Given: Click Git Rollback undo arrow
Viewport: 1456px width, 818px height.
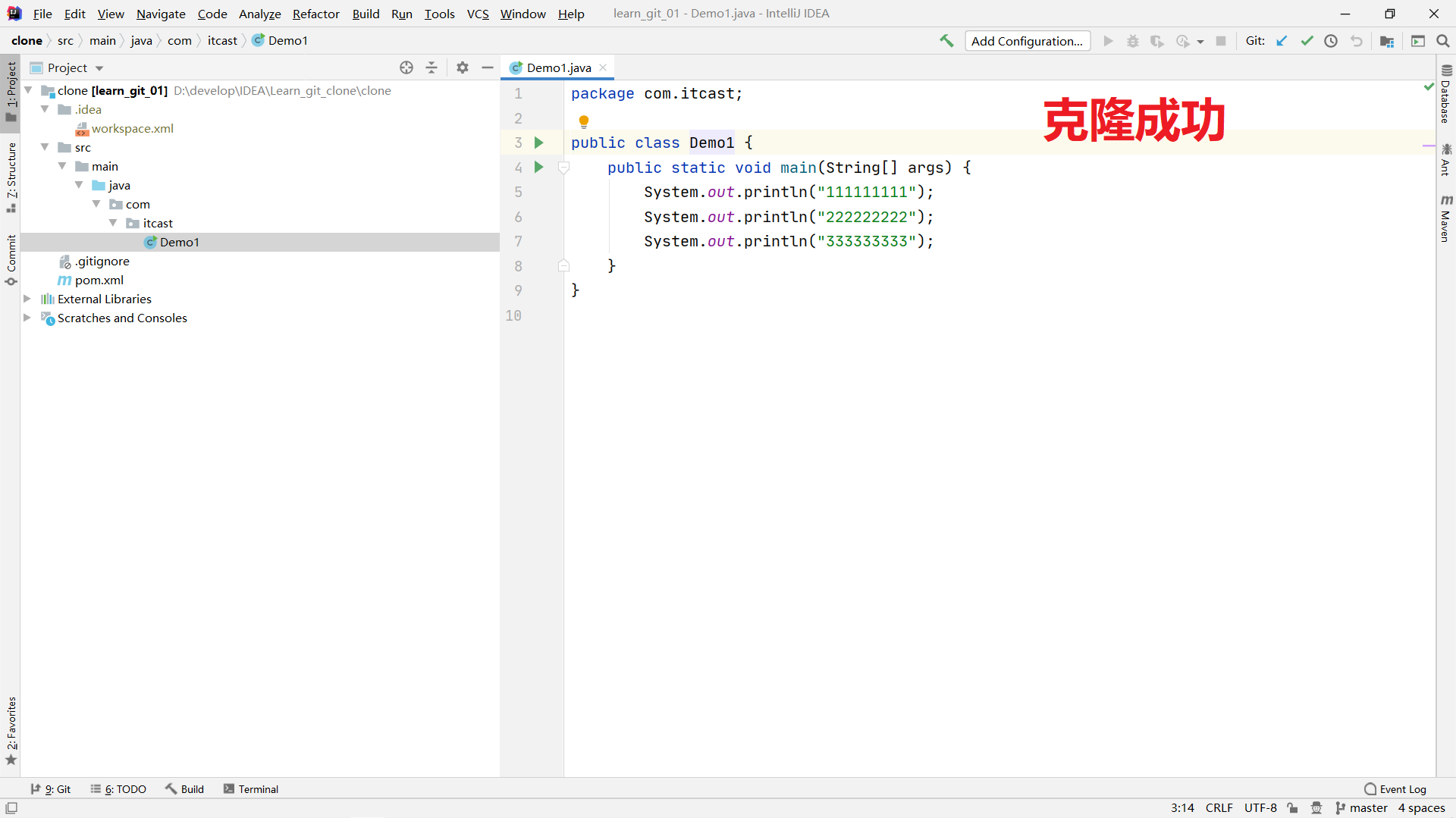Looking at the screenshot, I should click(1356, 41).
